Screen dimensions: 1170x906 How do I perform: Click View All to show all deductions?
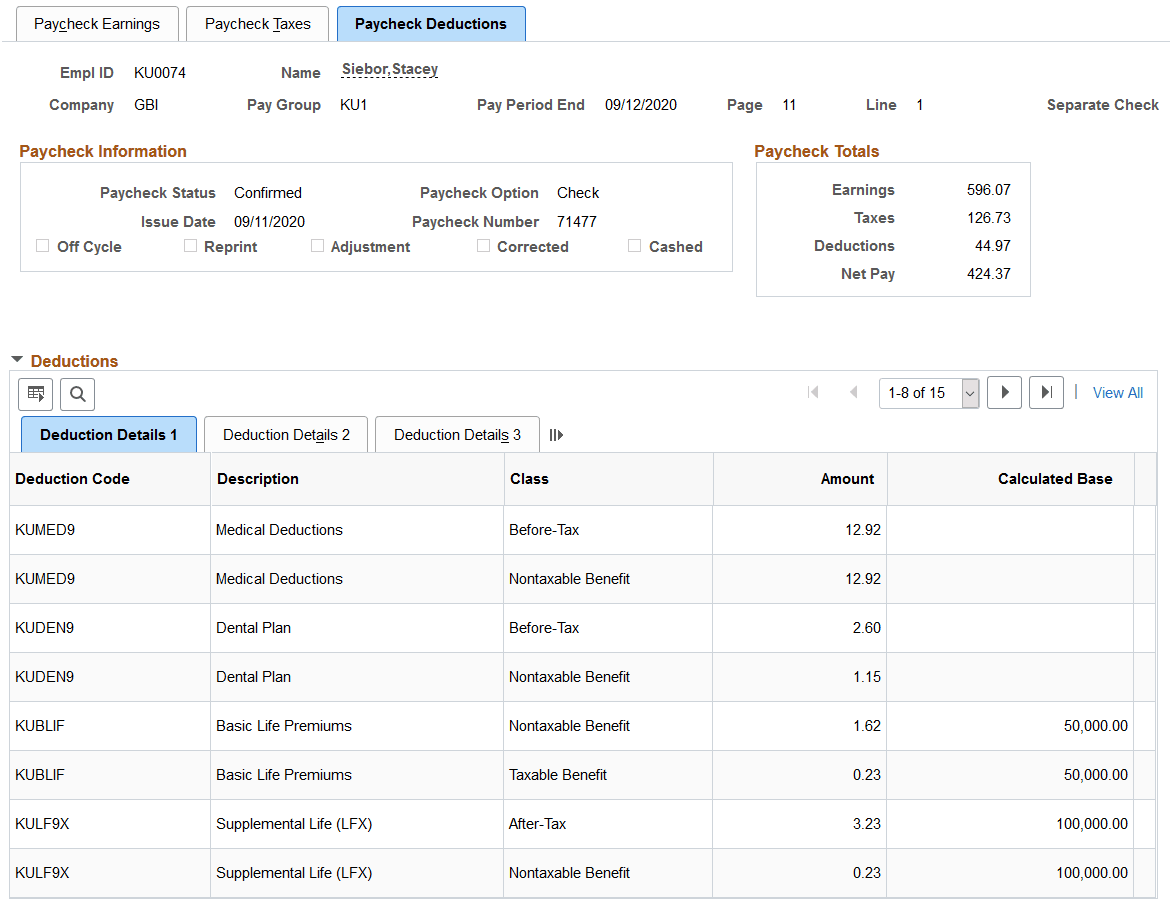tap(1117, 392)
